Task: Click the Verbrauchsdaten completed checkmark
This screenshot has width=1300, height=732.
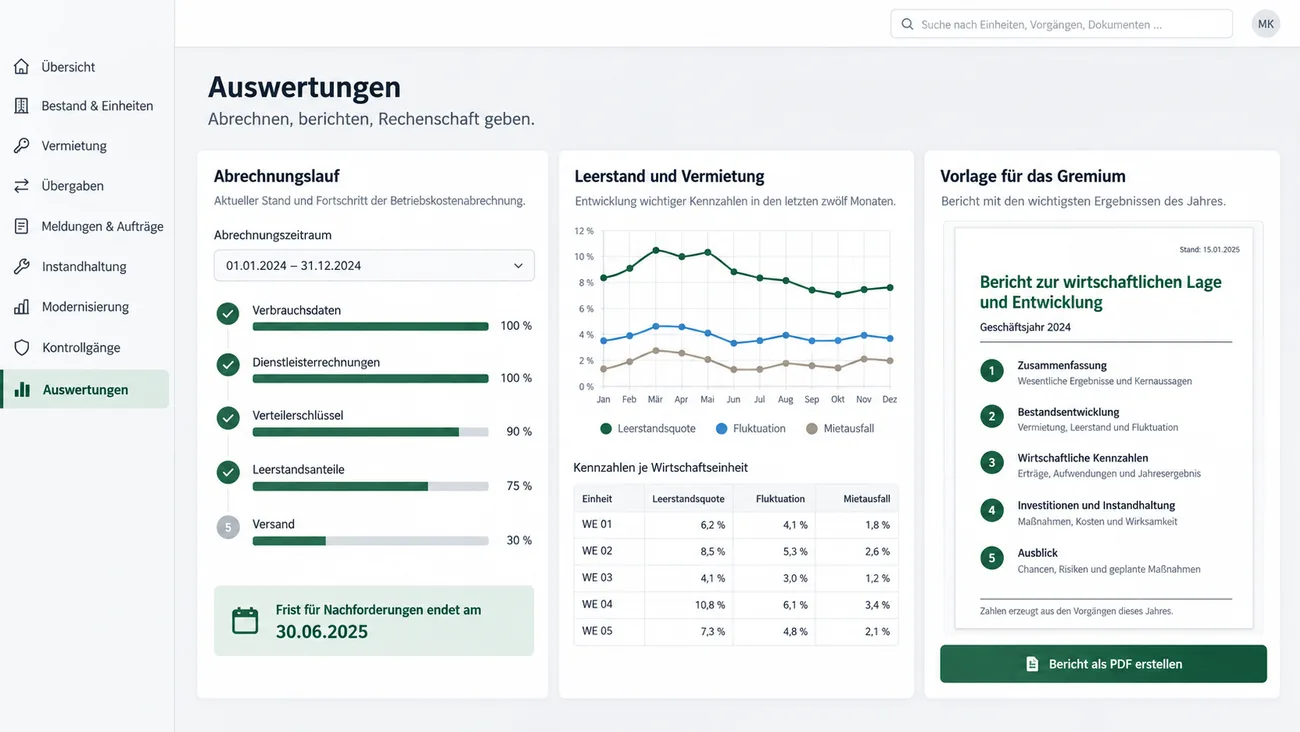Action: (x=228, y=314)
